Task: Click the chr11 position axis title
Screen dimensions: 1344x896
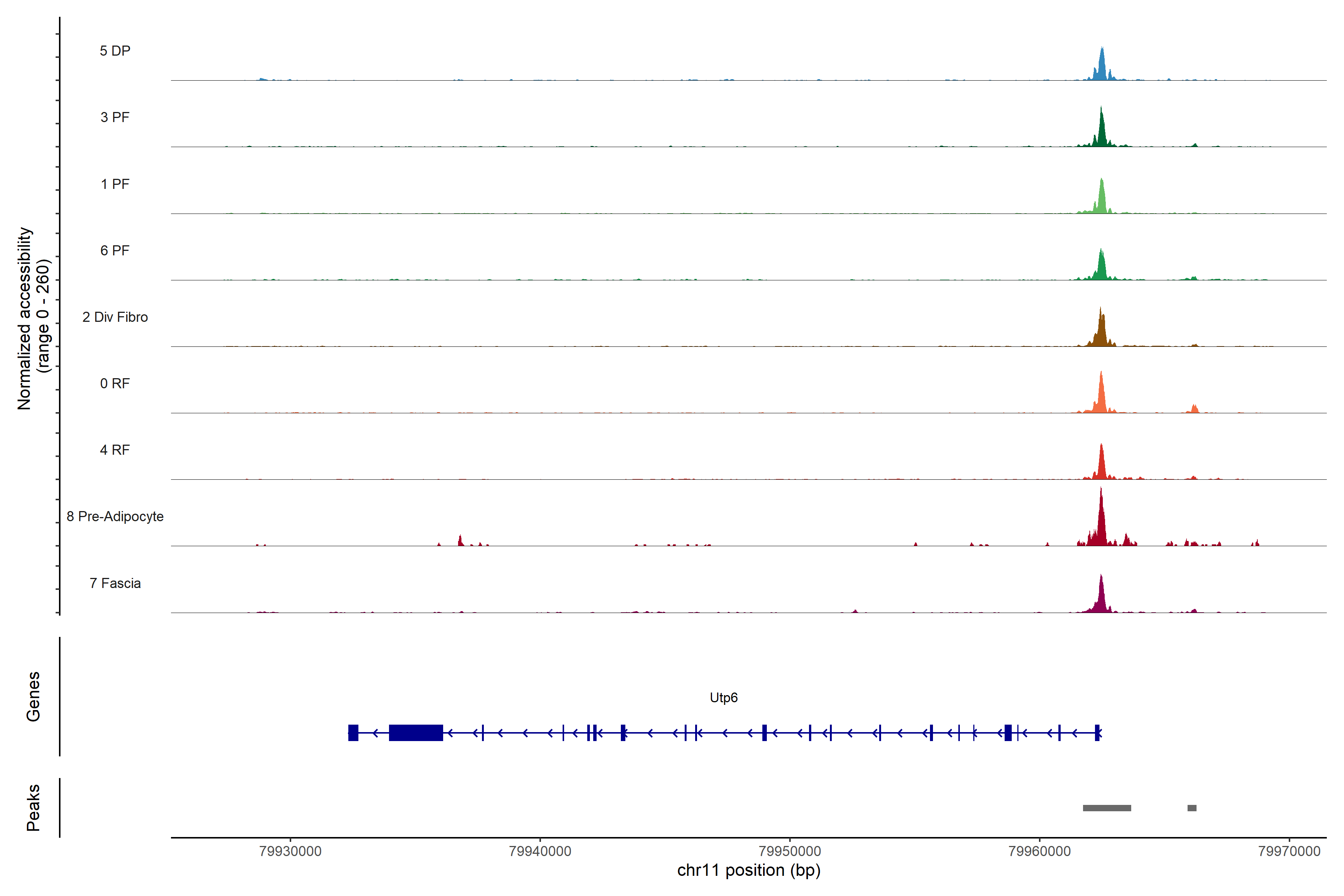Action: [749, 870]
